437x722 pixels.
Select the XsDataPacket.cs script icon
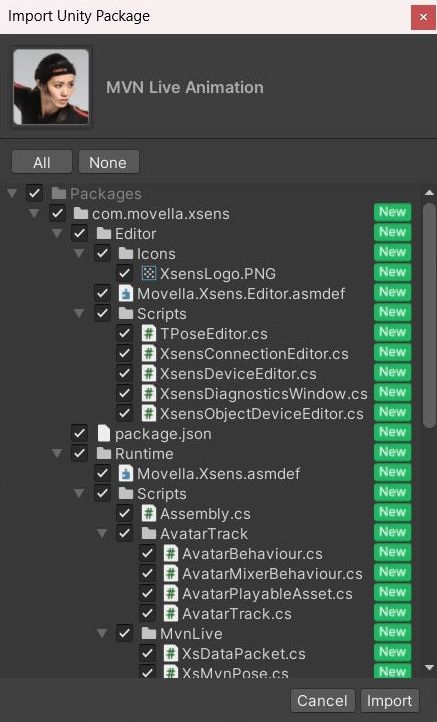click(171, 653)
